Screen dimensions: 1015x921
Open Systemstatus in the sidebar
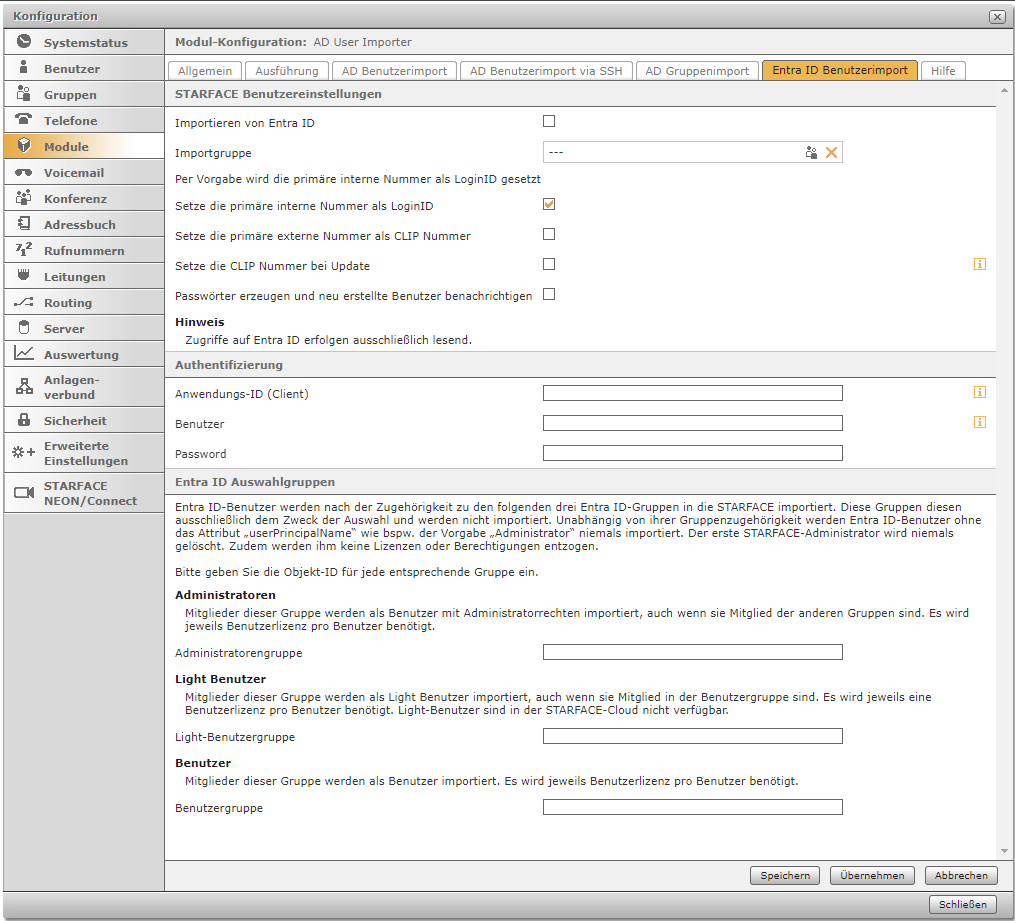click(84, 42)
